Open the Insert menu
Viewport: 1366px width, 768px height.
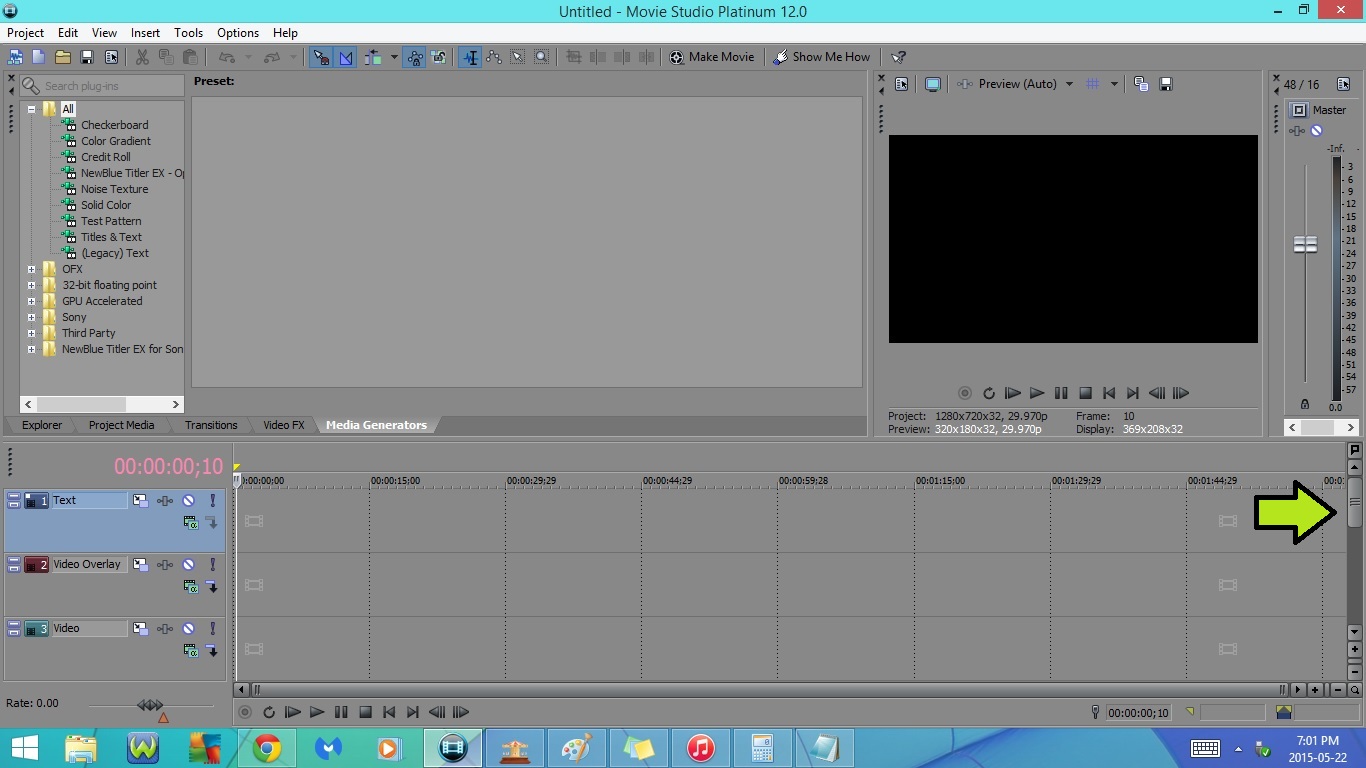145,33
